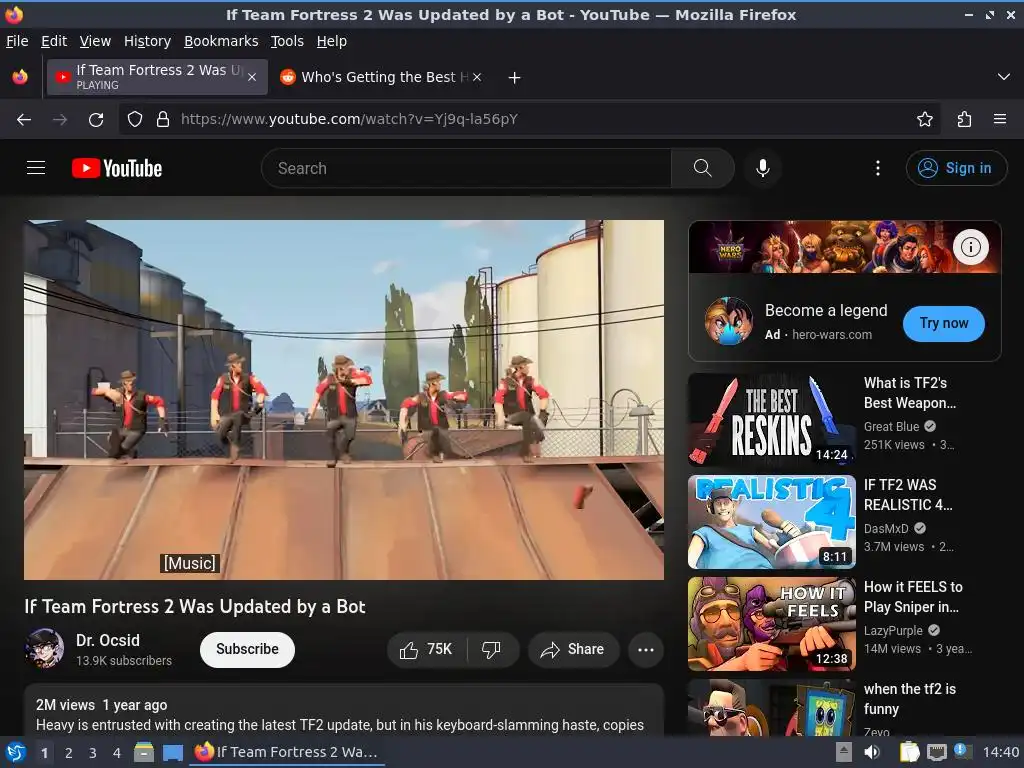Screen dimensions: 1024x768
Task: Click the Sign in button
Action: click(x=956, y=168)
